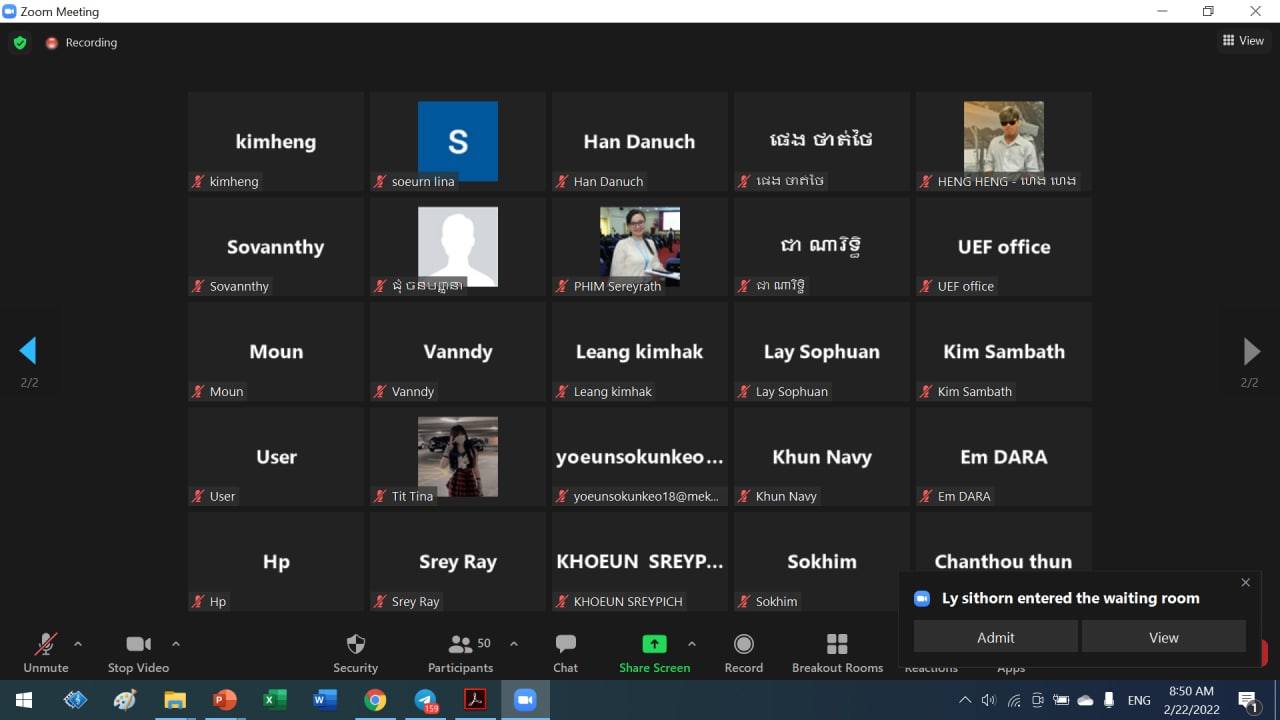Open the Chat panel
Screen dimensions: 1280x720
pos(565,644)
